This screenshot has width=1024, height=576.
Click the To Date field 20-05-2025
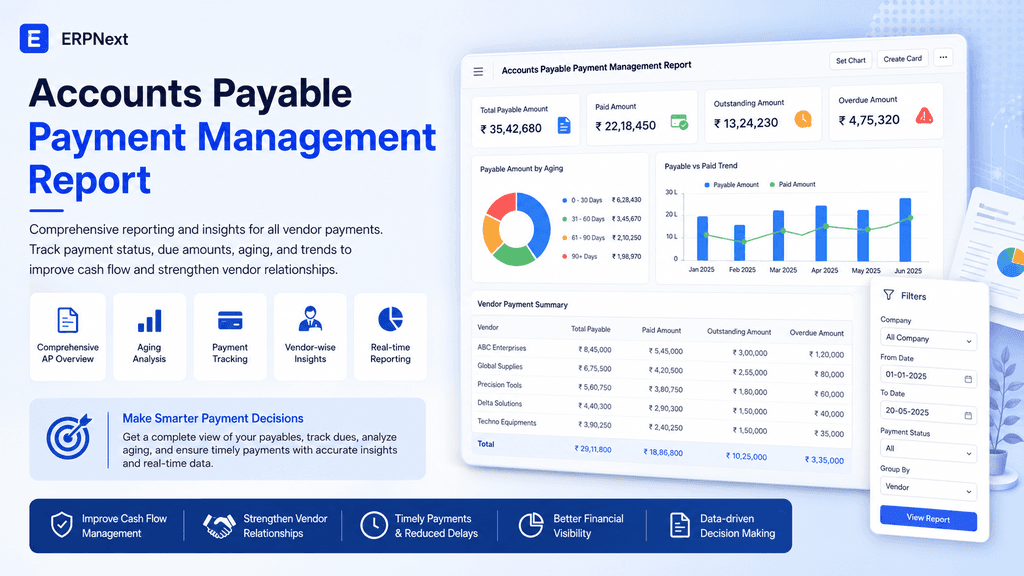click(928, 413)
